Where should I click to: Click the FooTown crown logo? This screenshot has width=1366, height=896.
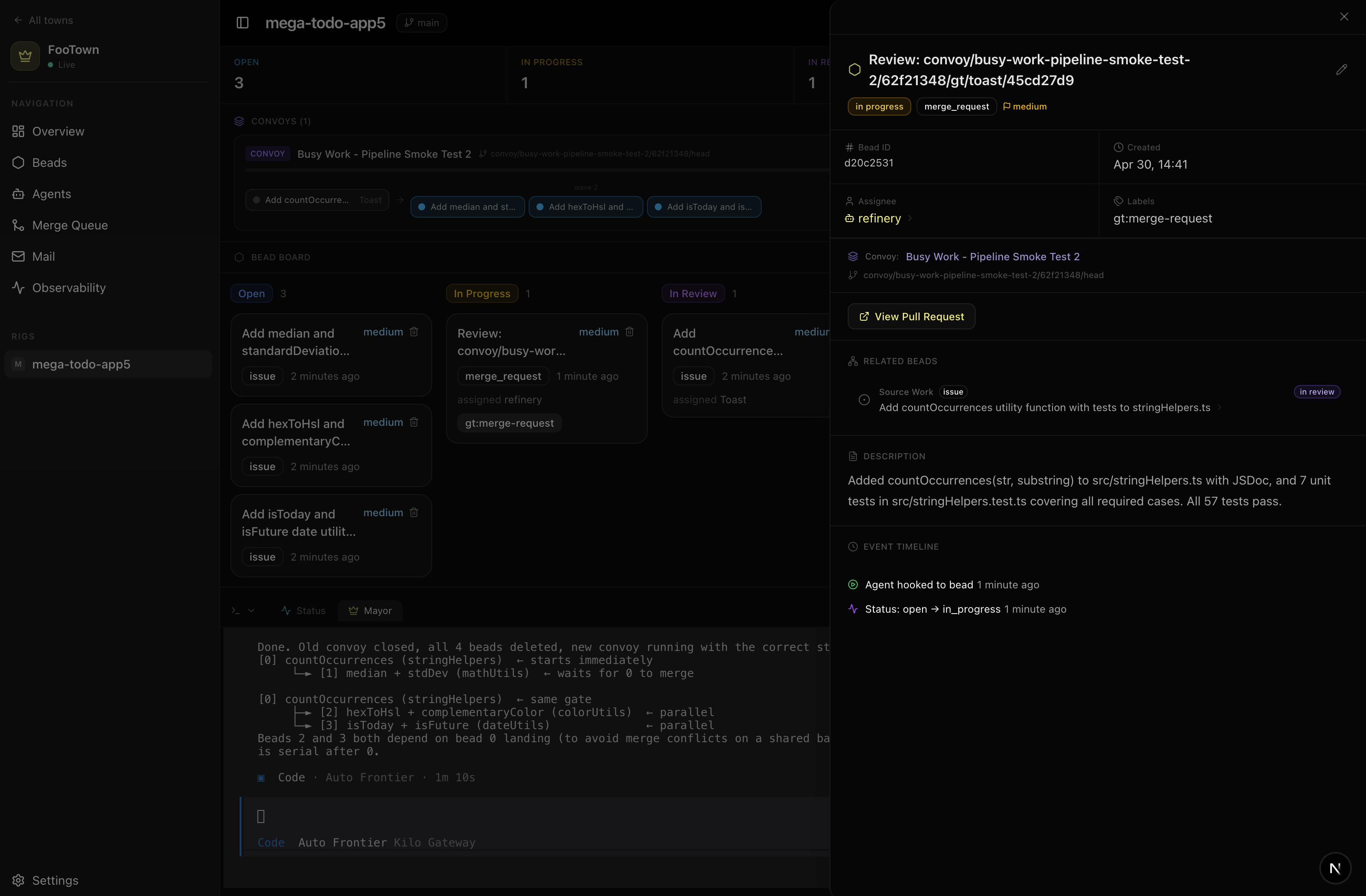(x=25, y=56)
